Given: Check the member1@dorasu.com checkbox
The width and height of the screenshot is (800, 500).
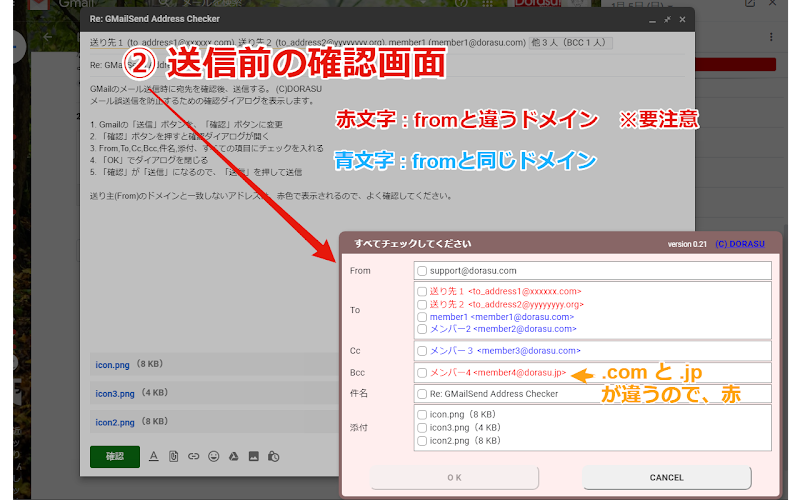Looking at the screenshot, I should pos(422,317).
